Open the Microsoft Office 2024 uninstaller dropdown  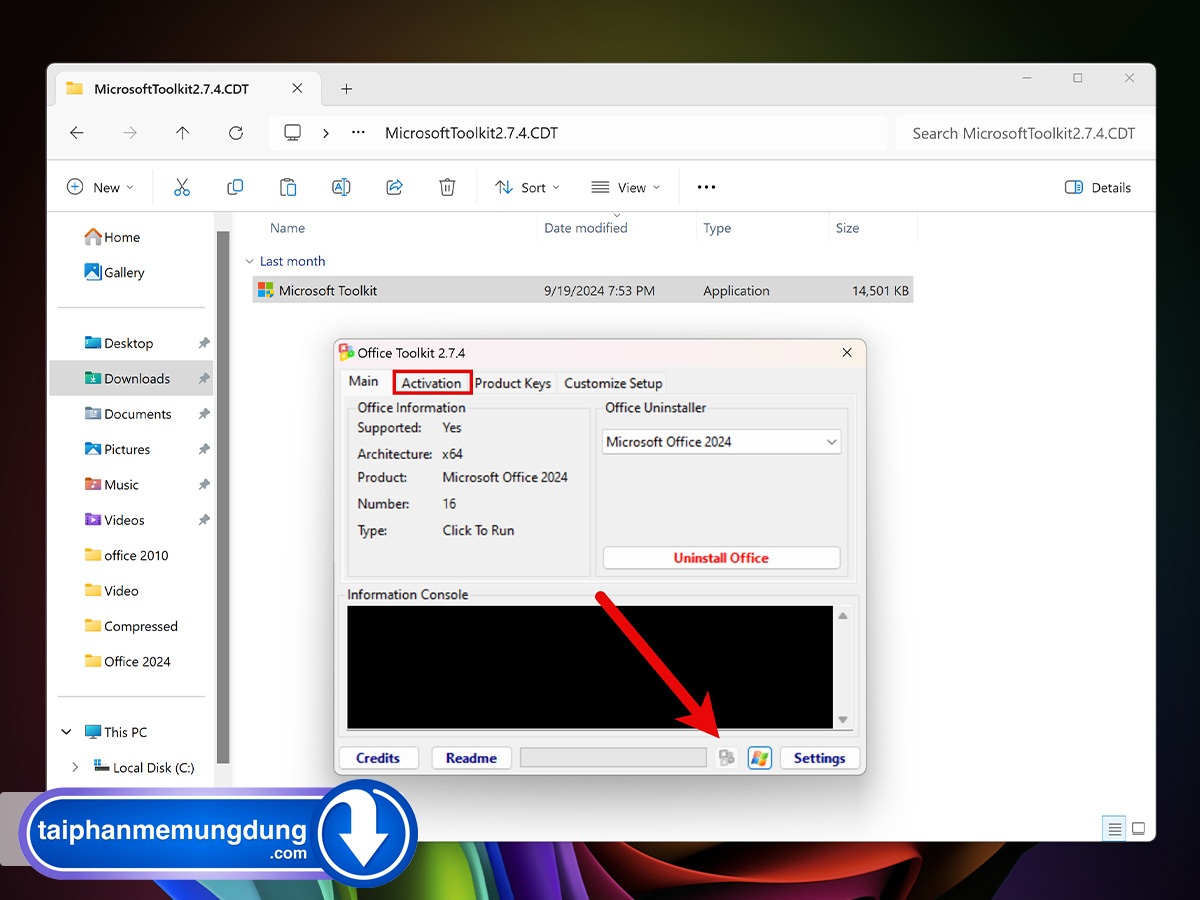(722, 441)
